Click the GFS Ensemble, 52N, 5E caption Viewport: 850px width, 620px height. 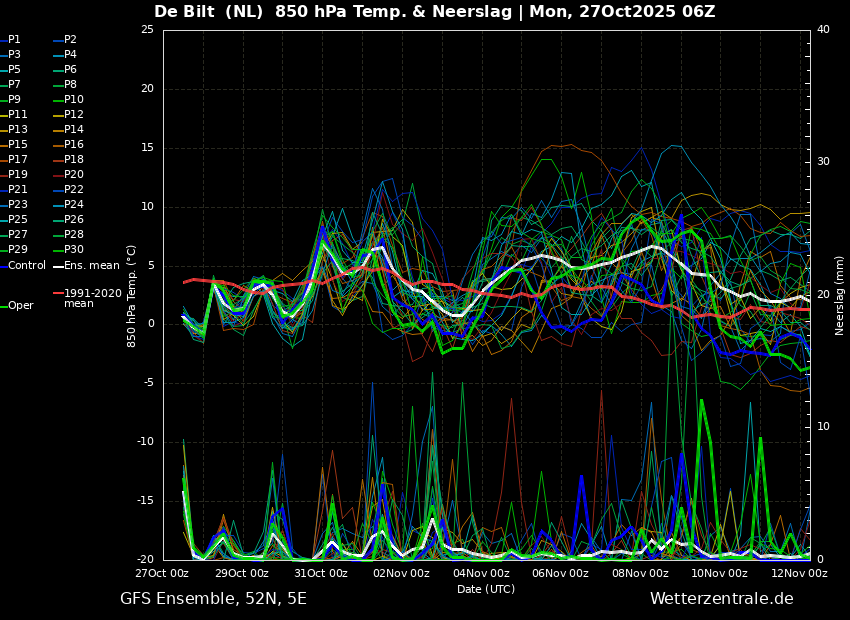pos(213,599)
